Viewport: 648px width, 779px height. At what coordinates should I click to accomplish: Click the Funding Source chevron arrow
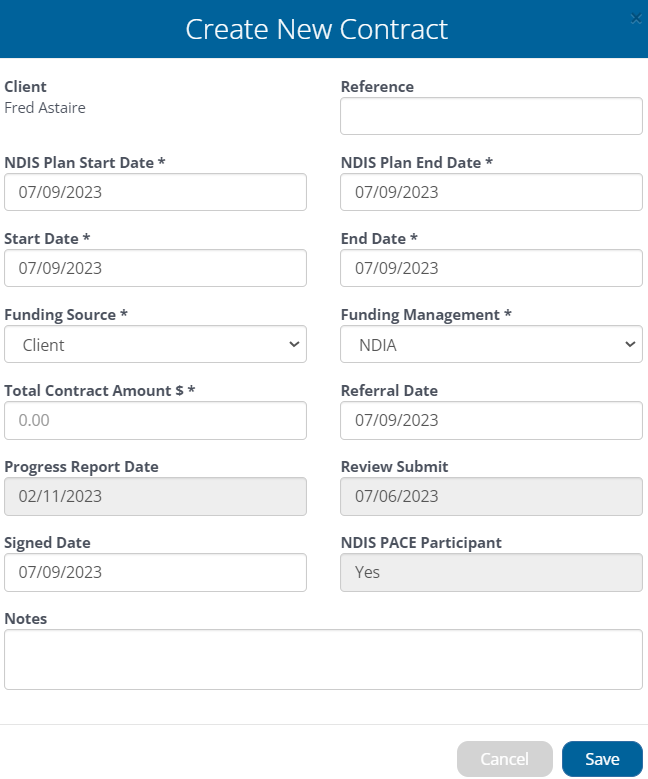(x=294, y=344)
